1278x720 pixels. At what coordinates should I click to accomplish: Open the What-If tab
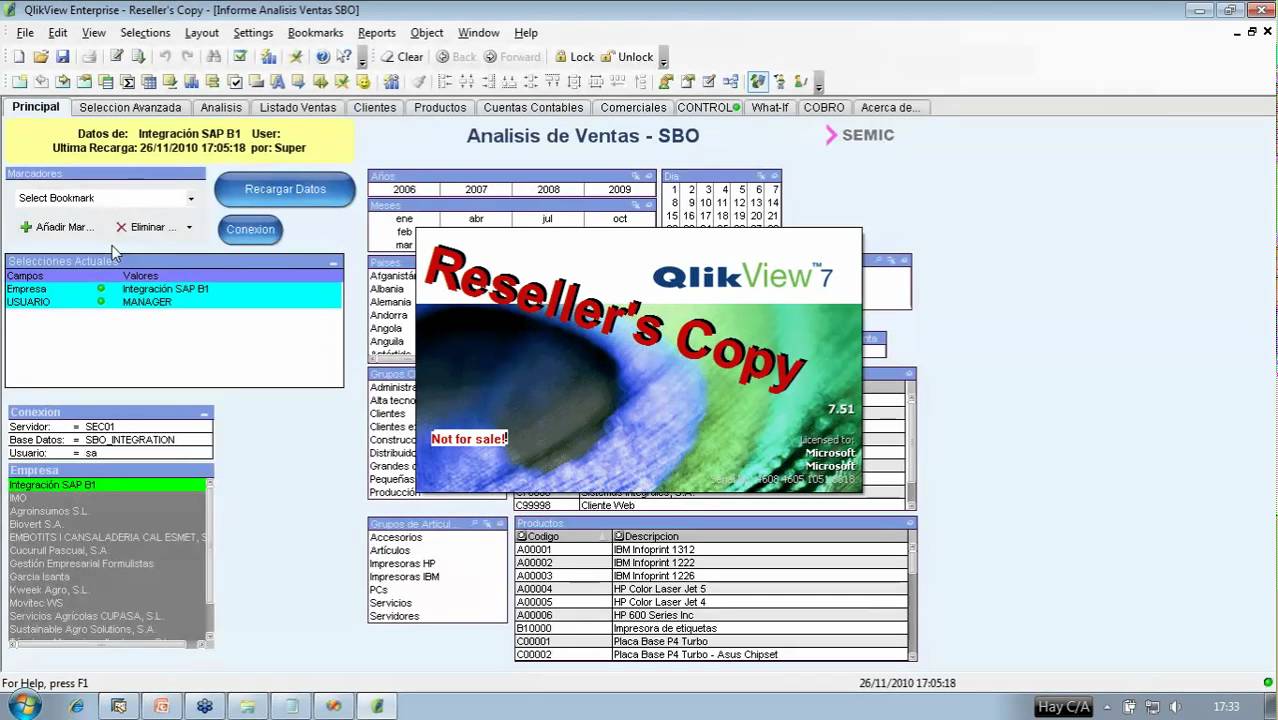(770, 107)
